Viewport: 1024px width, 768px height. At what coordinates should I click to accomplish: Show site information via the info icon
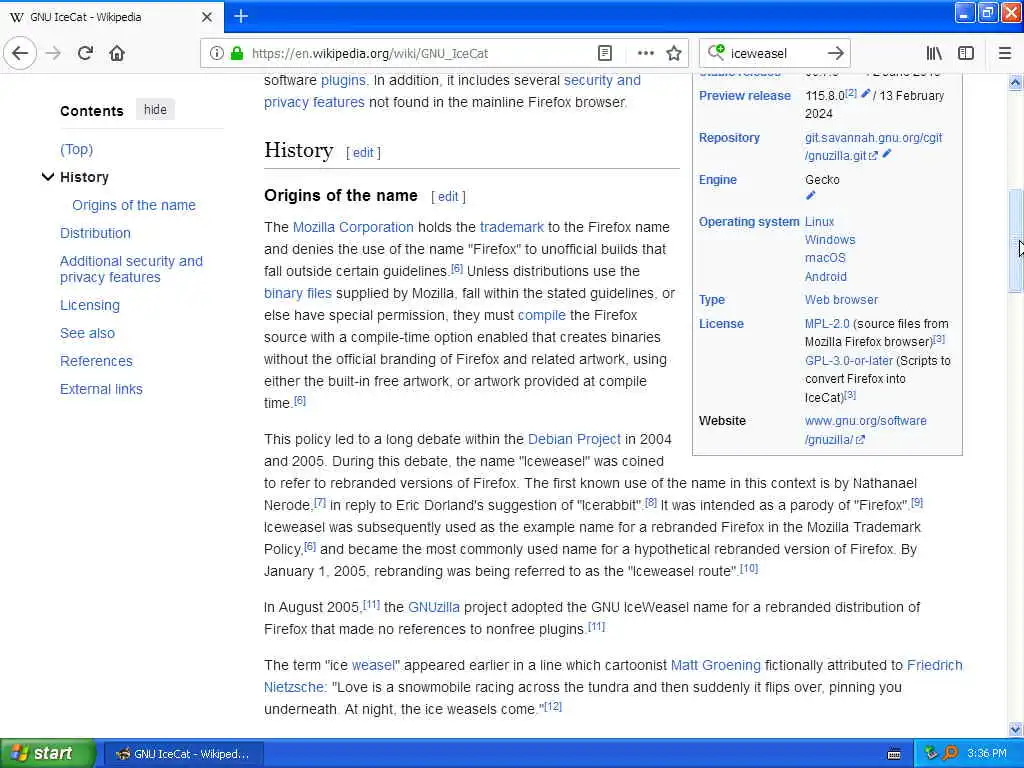tap(216, 53)
